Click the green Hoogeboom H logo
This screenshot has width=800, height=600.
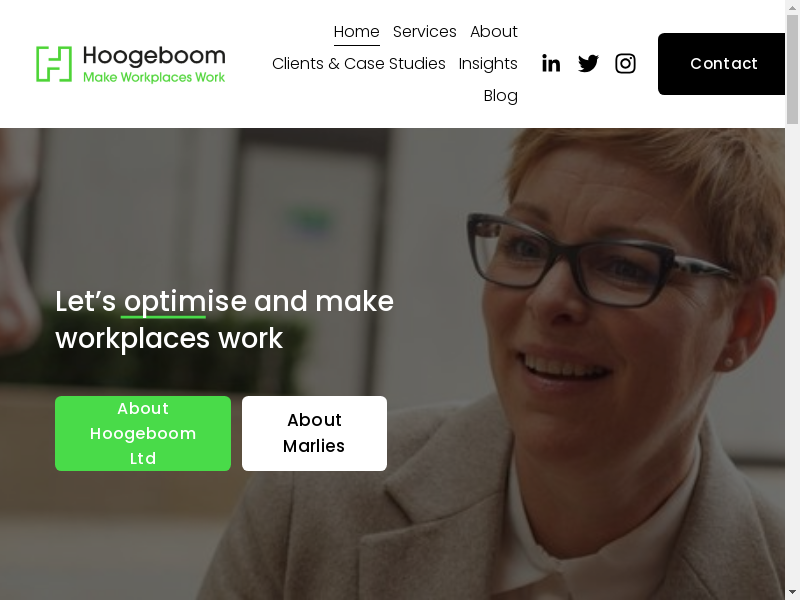coord(54,64)
